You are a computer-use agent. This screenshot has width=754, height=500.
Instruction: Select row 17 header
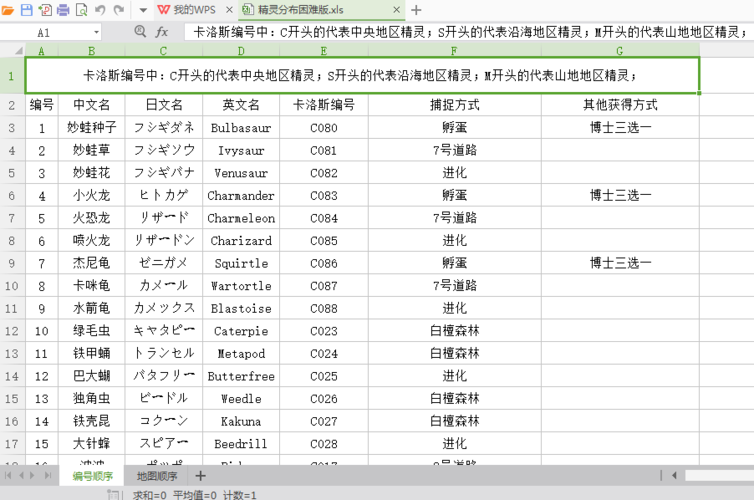coord(12,444)
